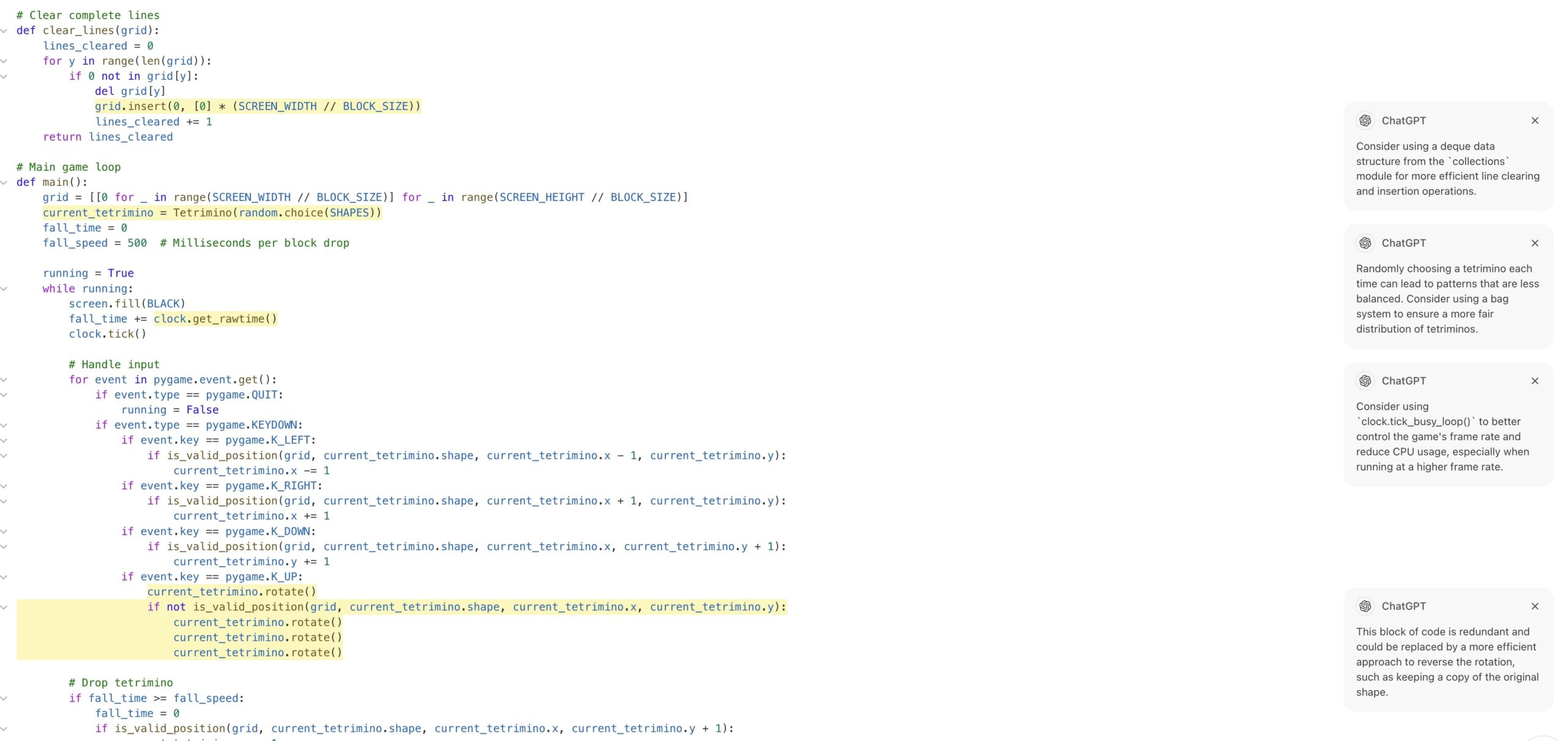The image size is (1568, 741).
Task: Close the bag system suggestion comment
Action: click(1534, 243)
